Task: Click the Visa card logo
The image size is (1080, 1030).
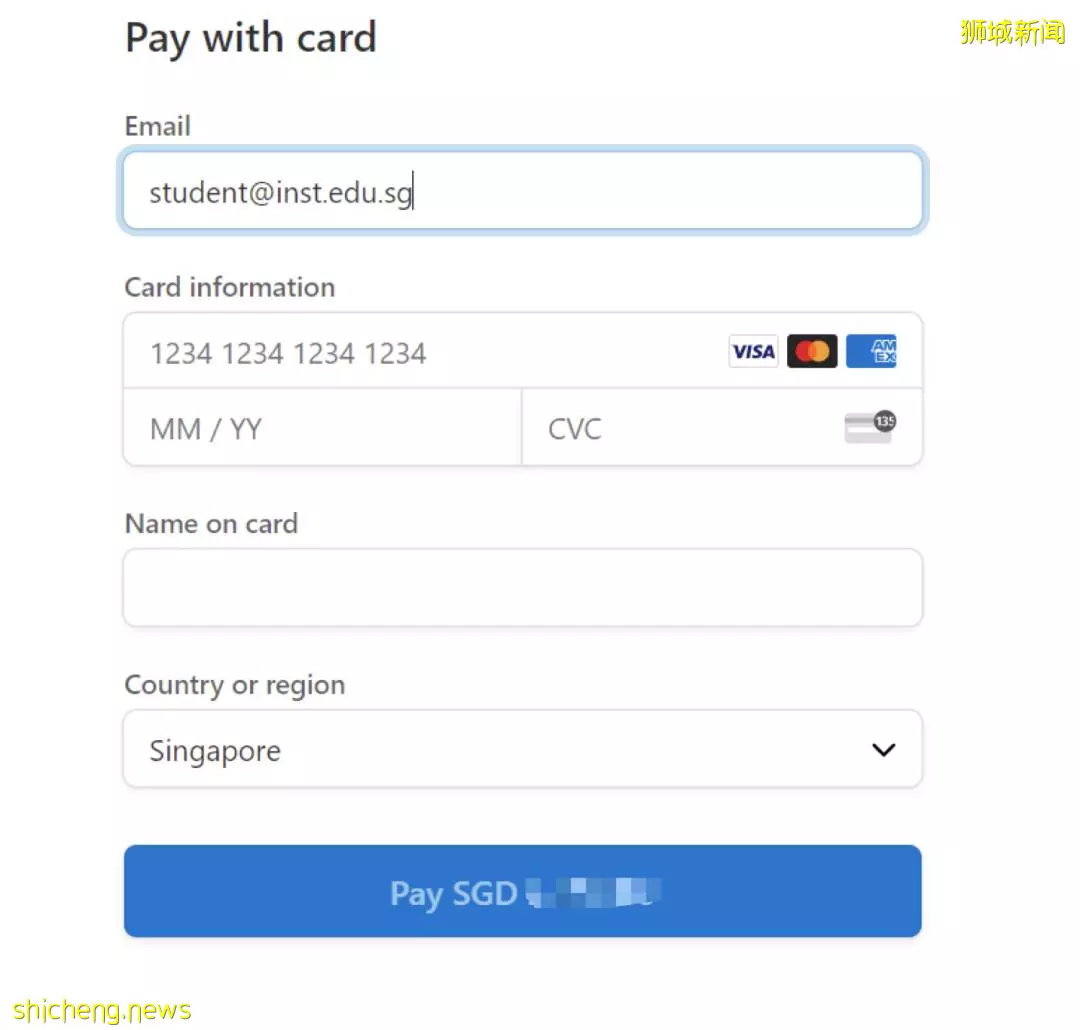Action: pyautogui.click(x=753, y=351)
